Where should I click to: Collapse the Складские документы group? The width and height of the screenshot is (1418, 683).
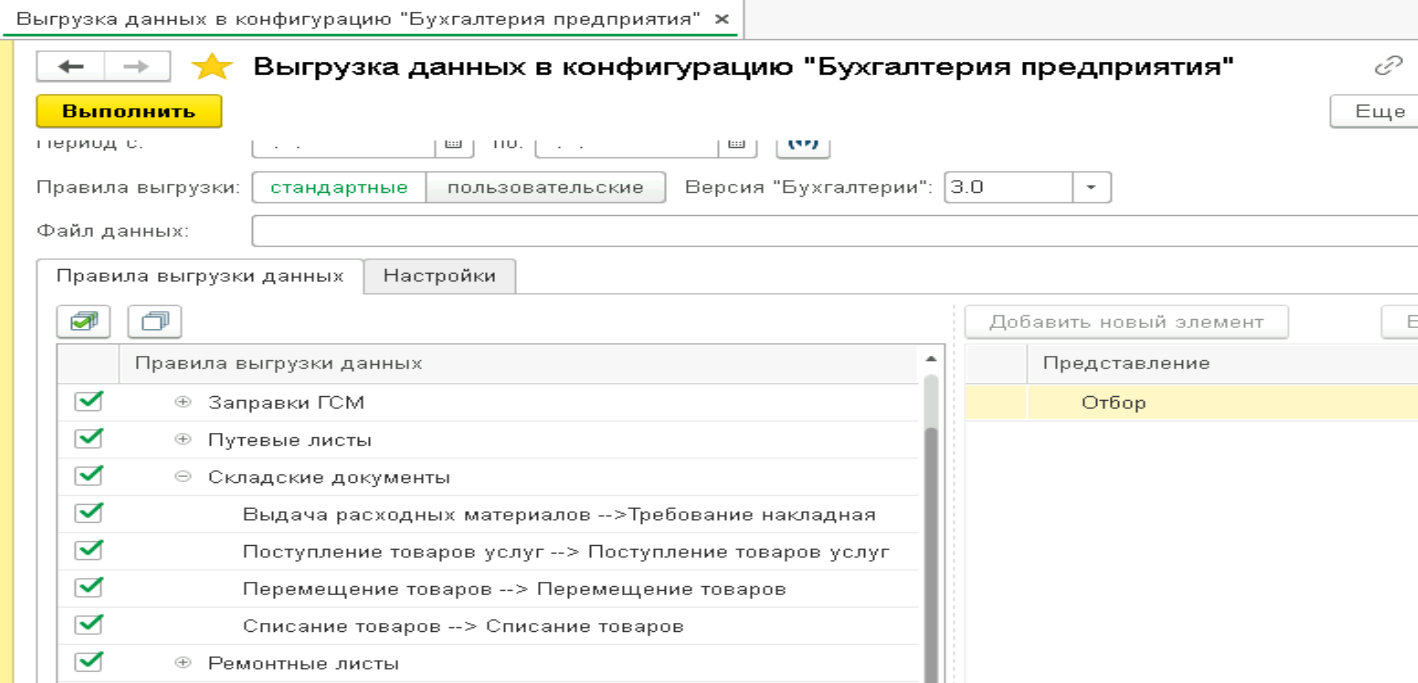click(183, 477)
